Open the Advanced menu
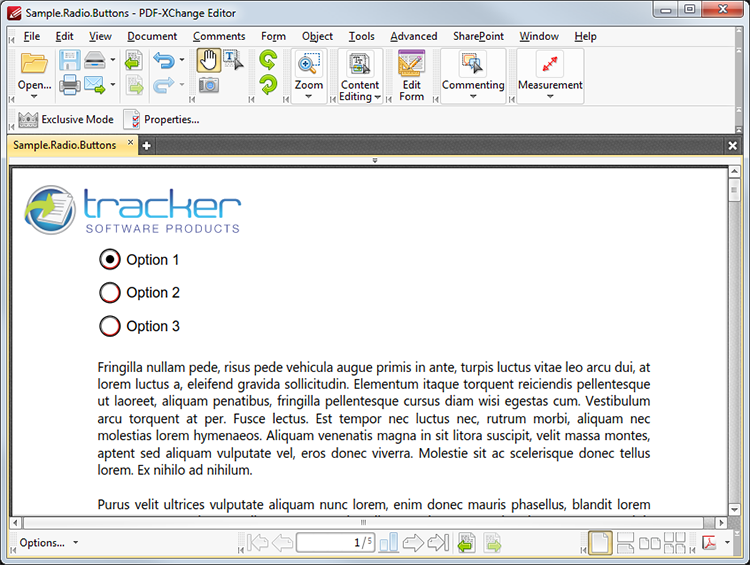 [x=414, y=36]
